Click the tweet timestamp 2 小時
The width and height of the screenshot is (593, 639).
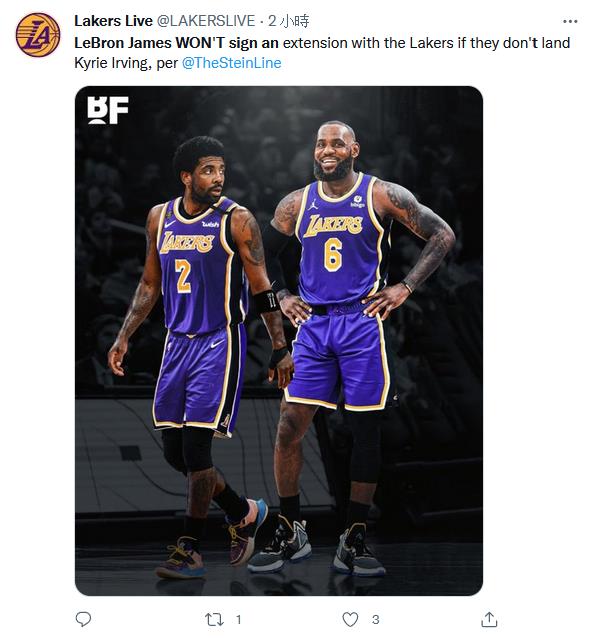[289, 21]
